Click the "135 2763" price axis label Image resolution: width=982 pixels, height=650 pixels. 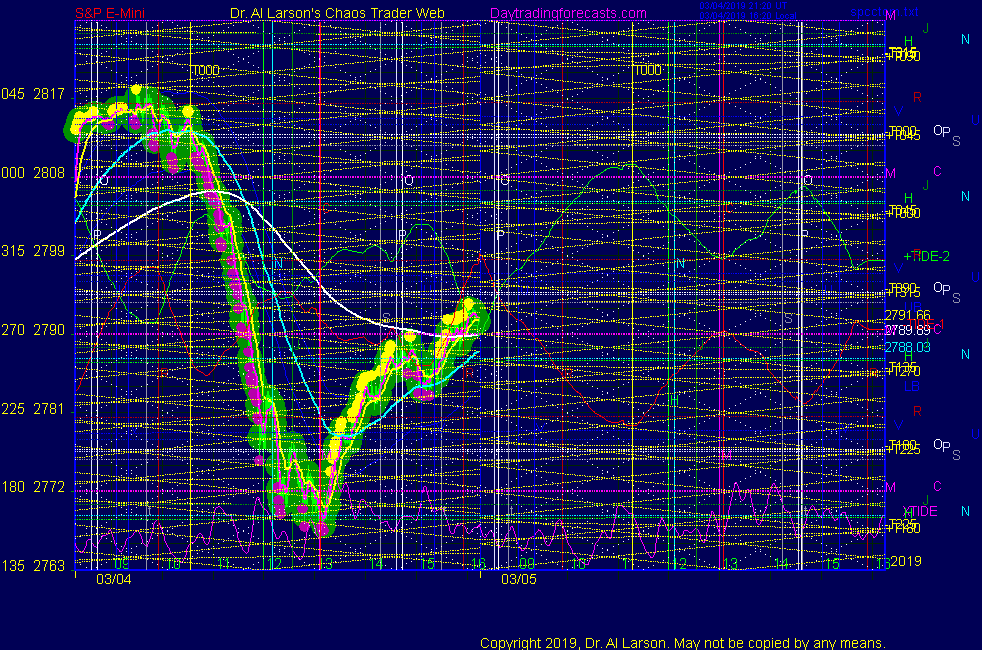33,565
